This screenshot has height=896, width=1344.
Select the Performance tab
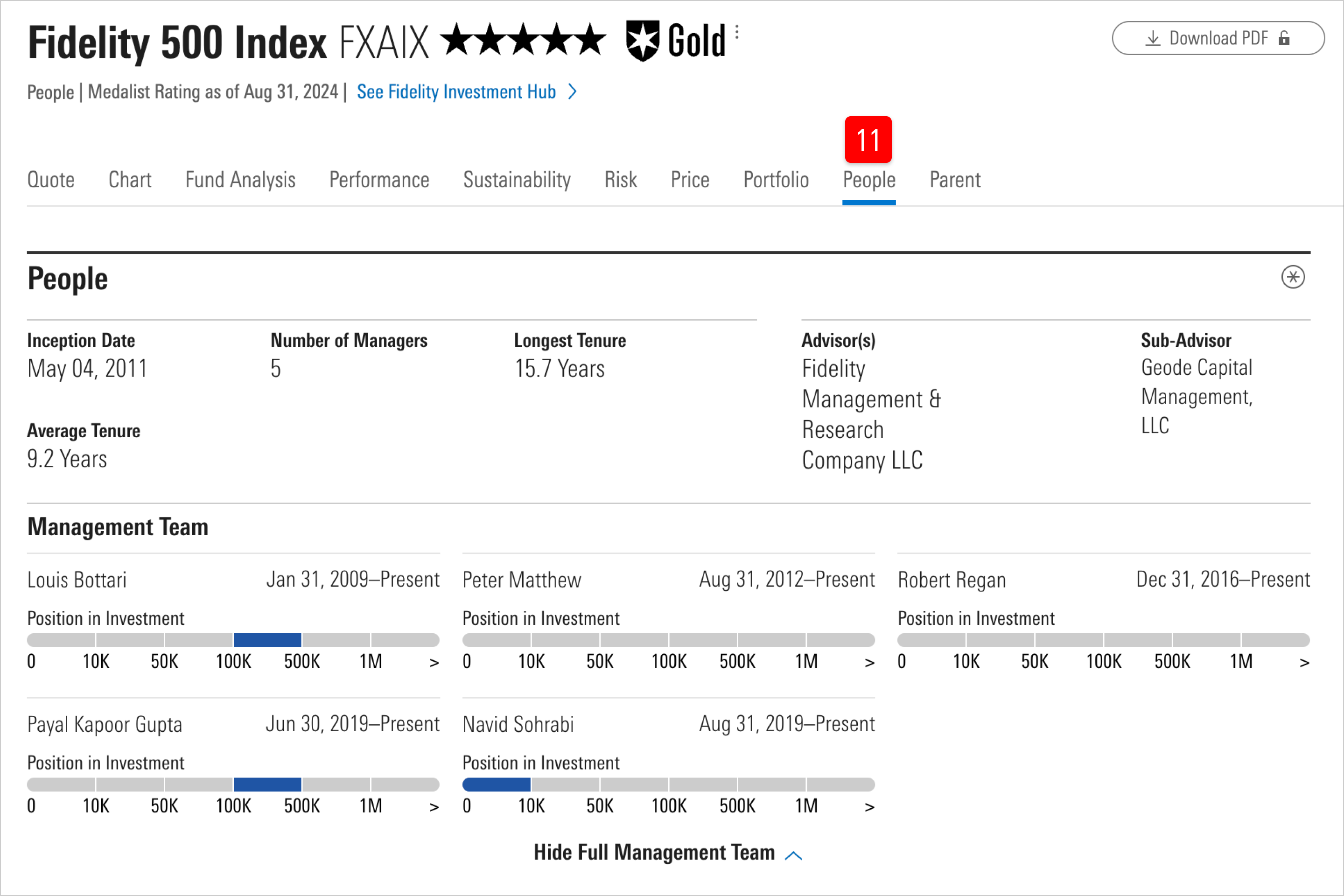click(x=379, y=180)
